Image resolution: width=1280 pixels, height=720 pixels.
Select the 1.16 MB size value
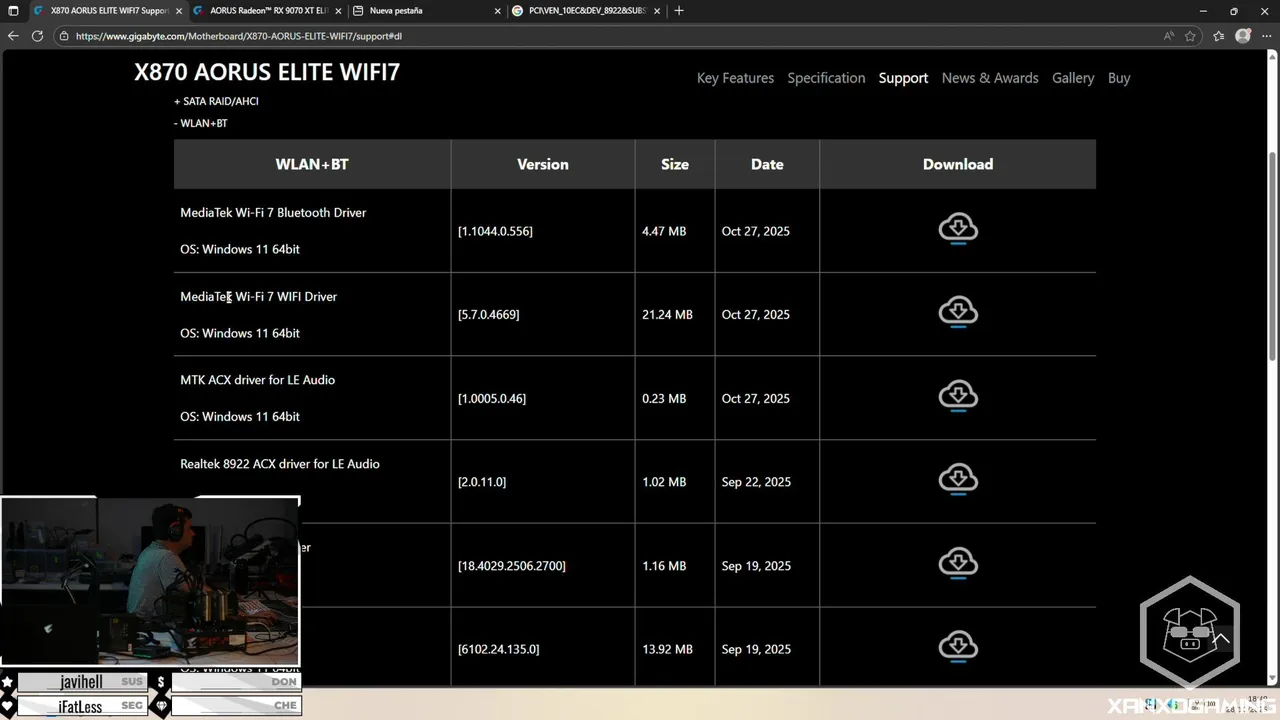point(664,566)
